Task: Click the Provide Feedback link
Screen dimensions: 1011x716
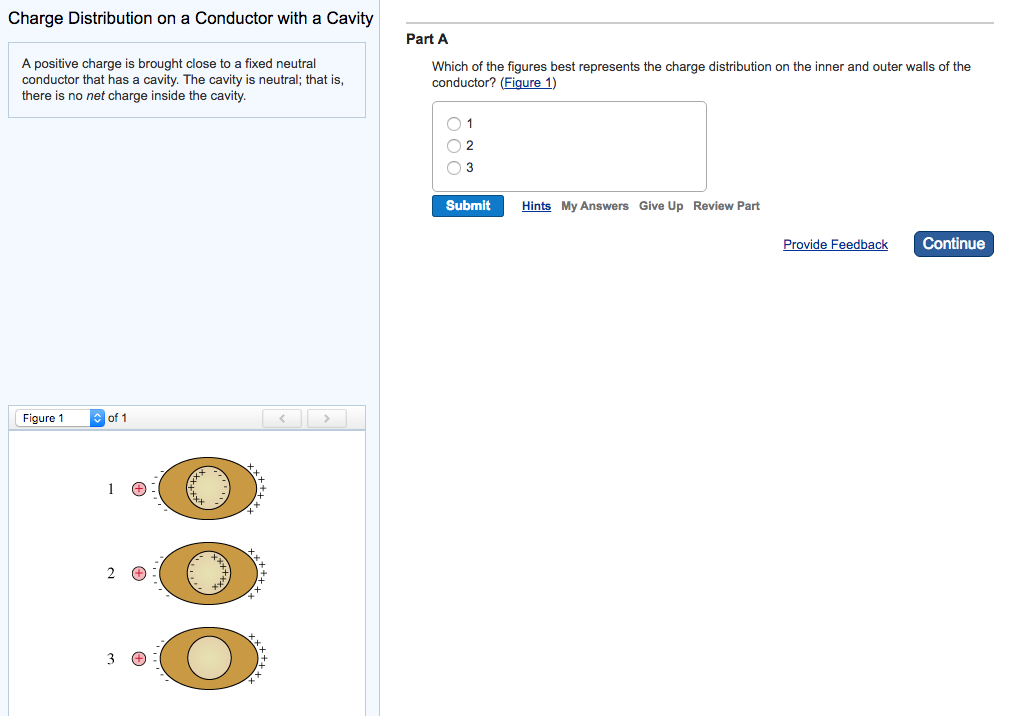Action: coord(835,245)
